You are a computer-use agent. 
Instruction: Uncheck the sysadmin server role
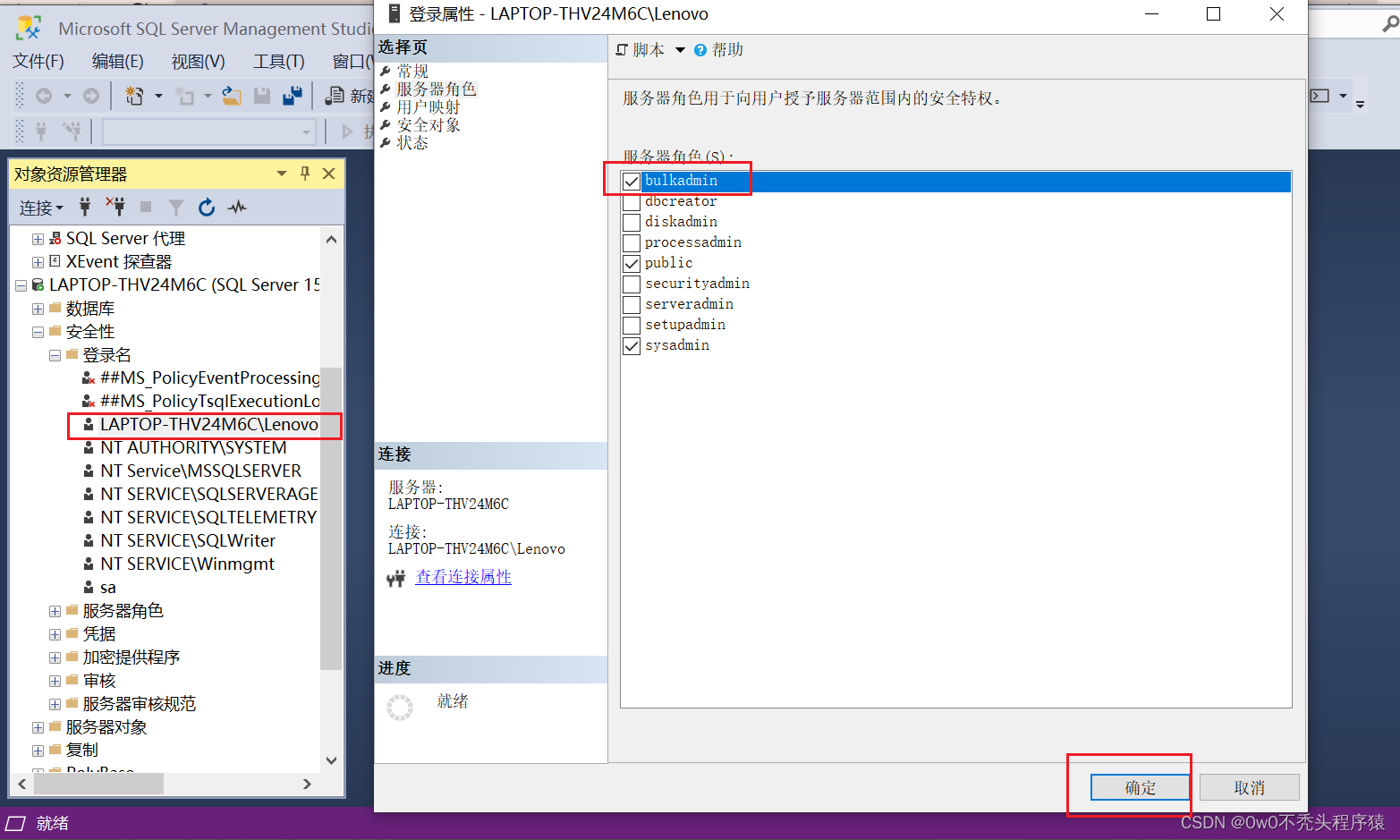(x=632, y=346)
